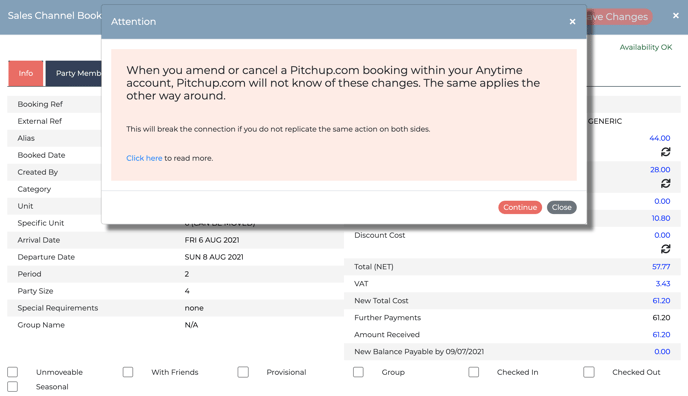This screenshot has height=396, width=688.
Task: Tick the With Friends checkbox
Action: (x=128, y=372)
